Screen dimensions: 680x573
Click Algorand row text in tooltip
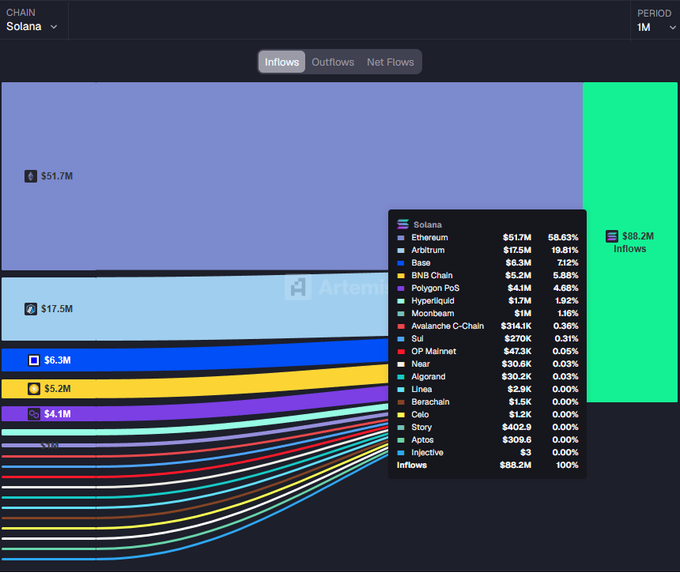(428, 377)
